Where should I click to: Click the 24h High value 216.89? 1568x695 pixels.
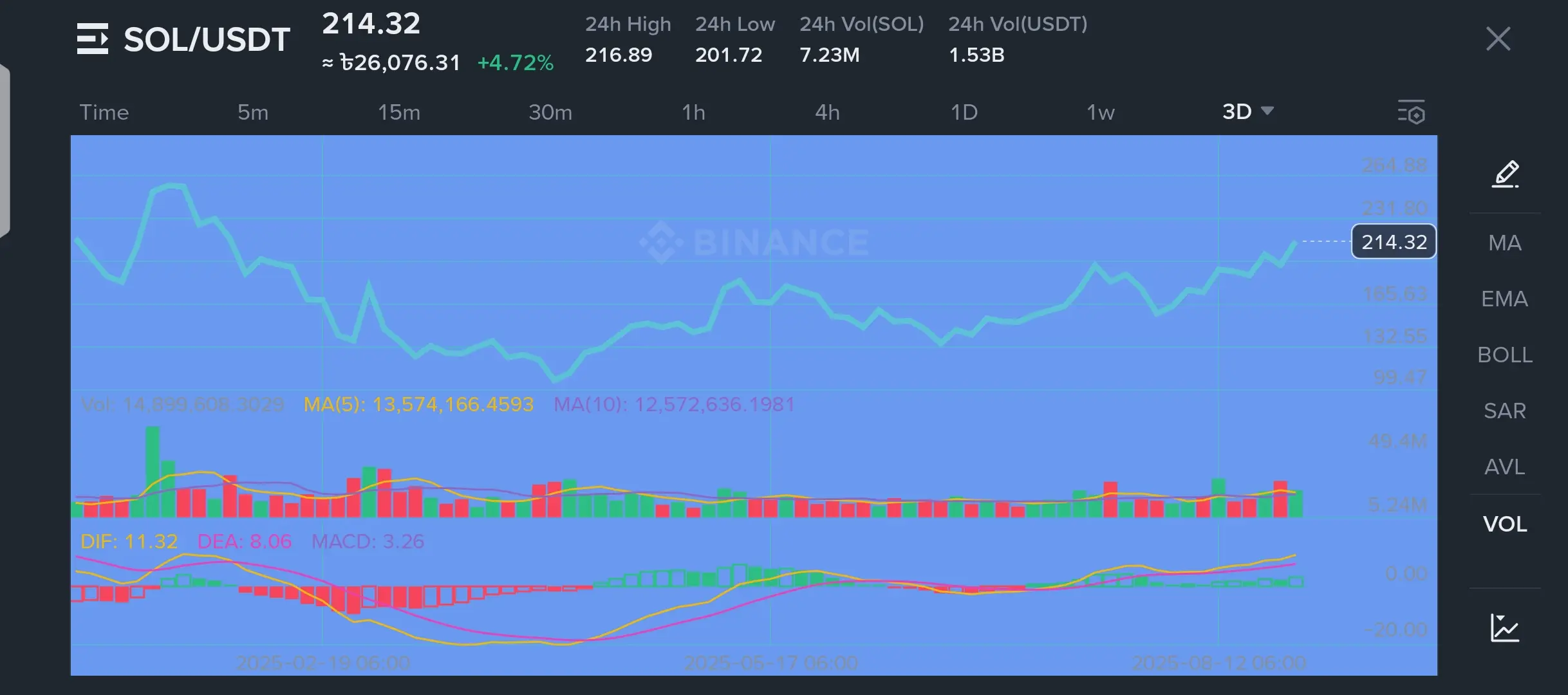(619, 55)
